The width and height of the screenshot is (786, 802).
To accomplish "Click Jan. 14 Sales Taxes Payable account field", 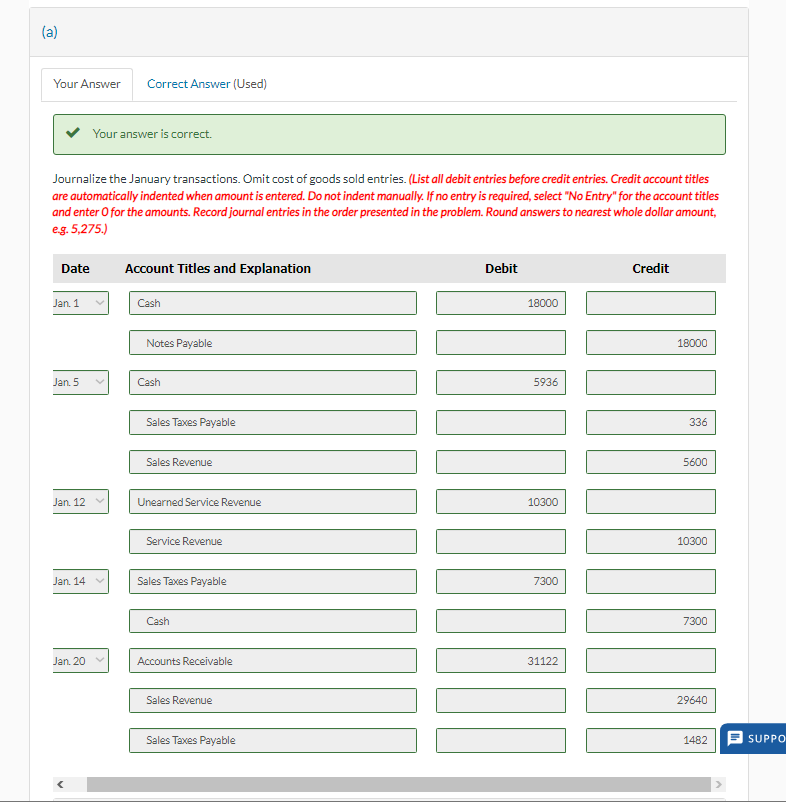I will (x=273, y=581).
